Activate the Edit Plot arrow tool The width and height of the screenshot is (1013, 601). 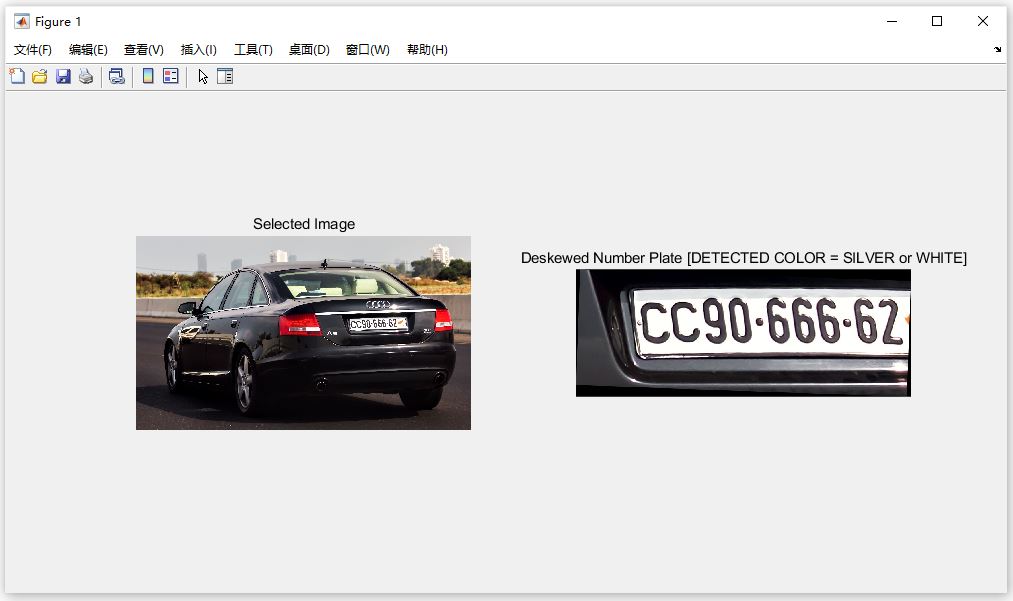pos(203,76)
